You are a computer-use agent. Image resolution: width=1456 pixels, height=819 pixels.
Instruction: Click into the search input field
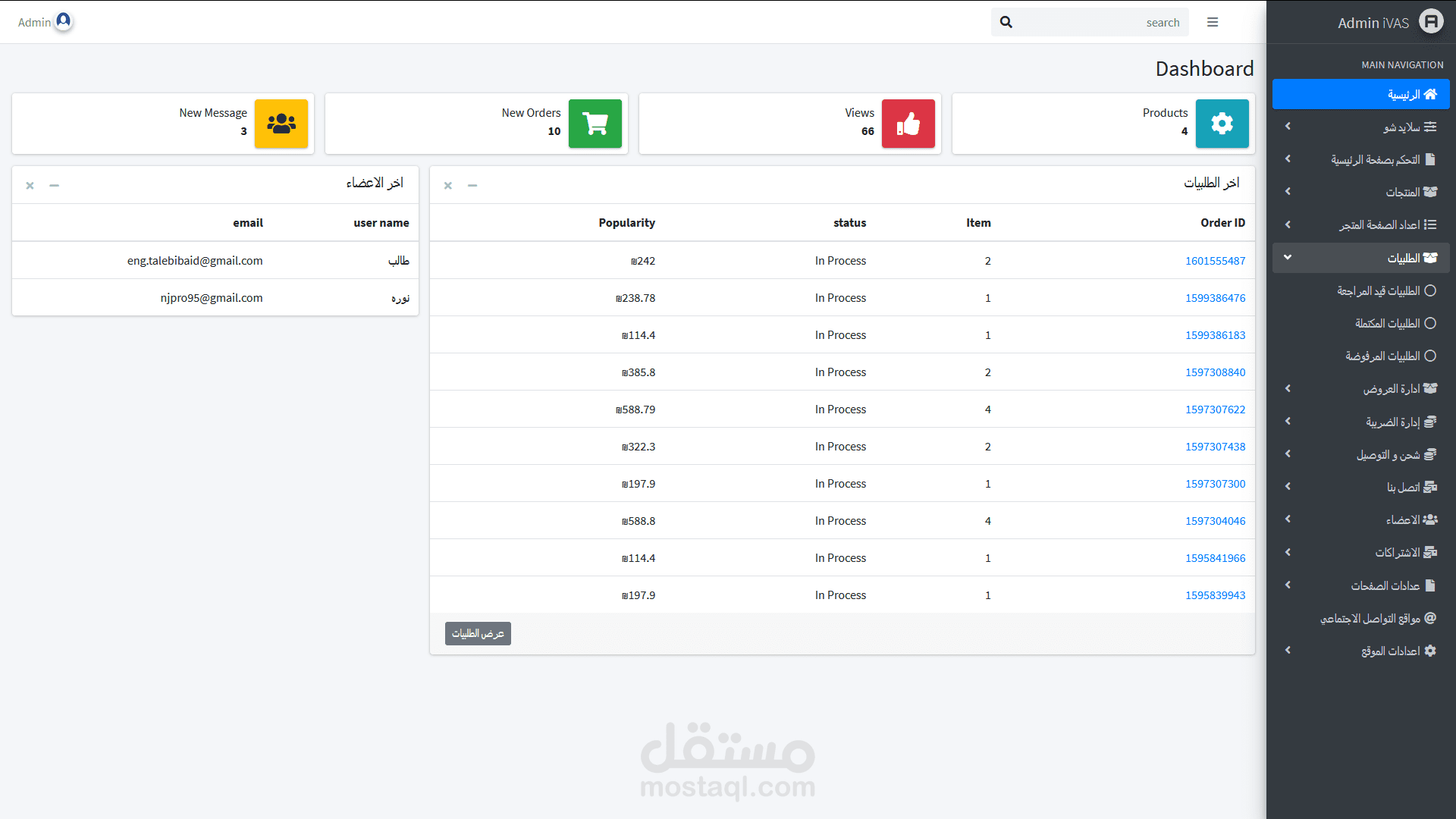tap(1100, 23)
